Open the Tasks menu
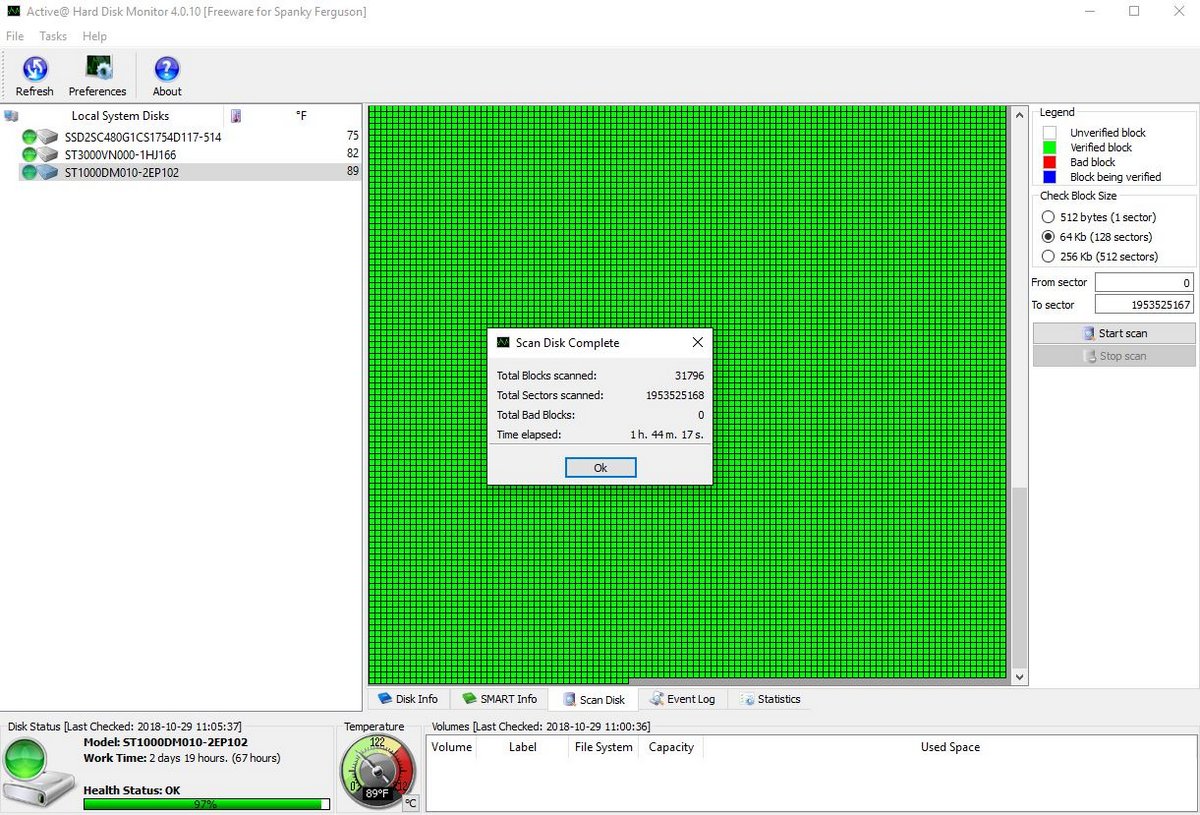This screenshot has height=815, width=1200. 52,36
